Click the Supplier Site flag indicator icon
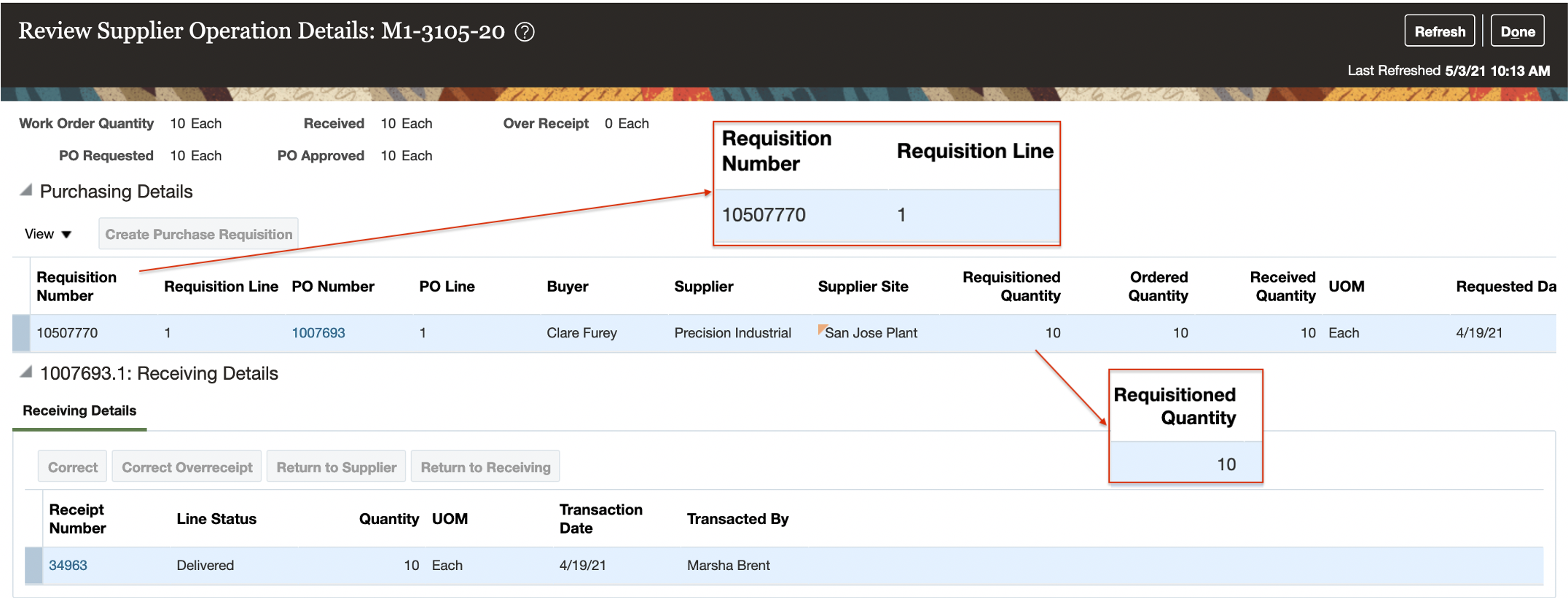 coord(822,329)
